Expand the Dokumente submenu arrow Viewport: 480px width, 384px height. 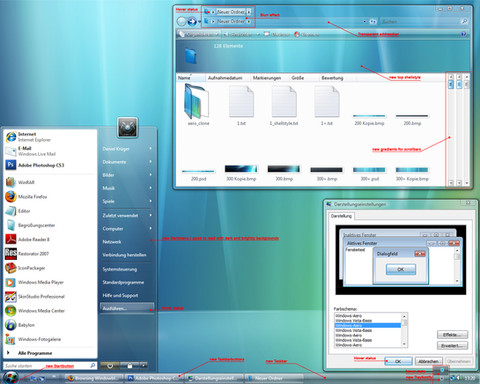(x=151, y=162)
